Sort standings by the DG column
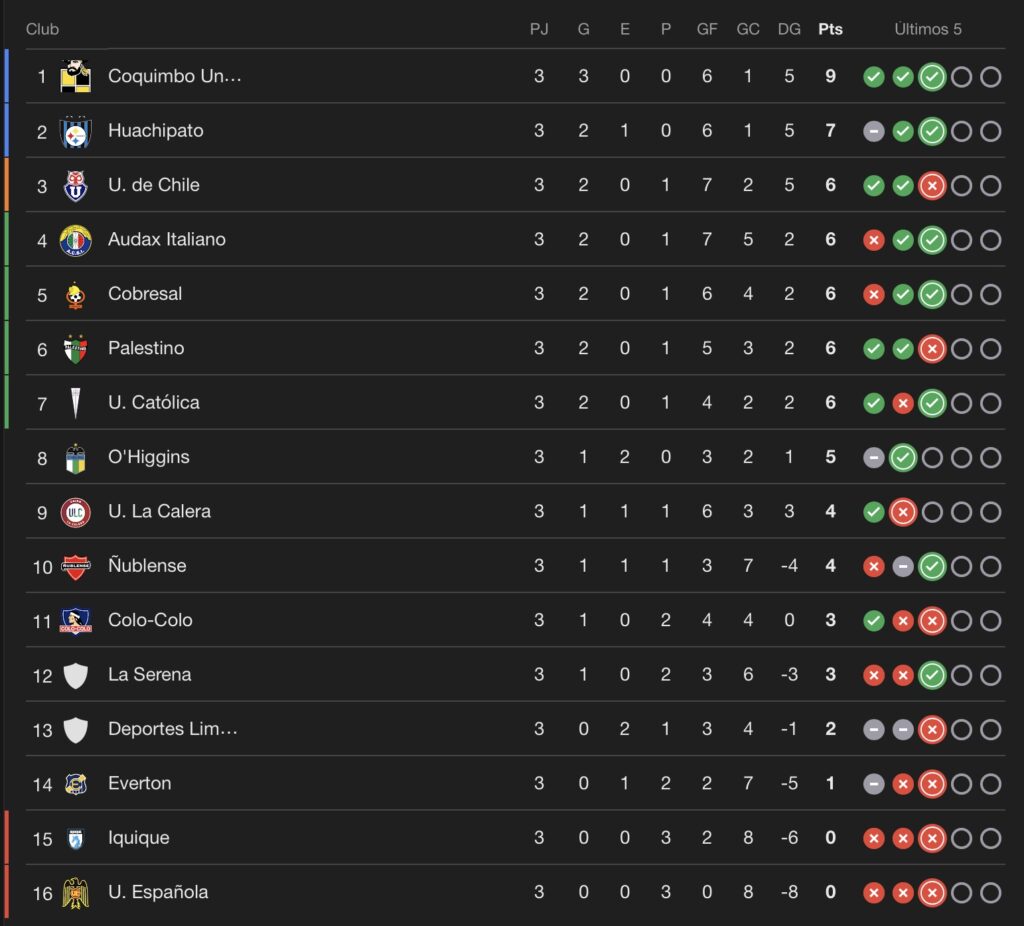Image resolution: width=1024 pixels, height=926 pixels. point(789,29)
